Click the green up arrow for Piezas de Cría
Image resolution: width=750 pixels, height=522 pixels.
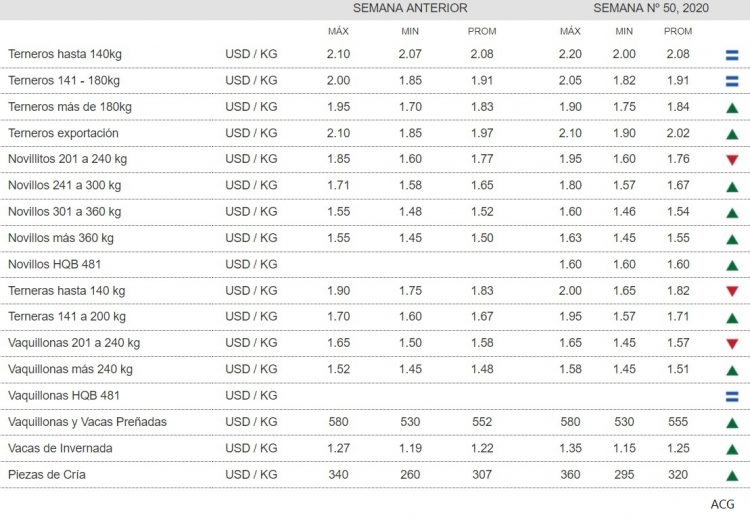(731, 476)
